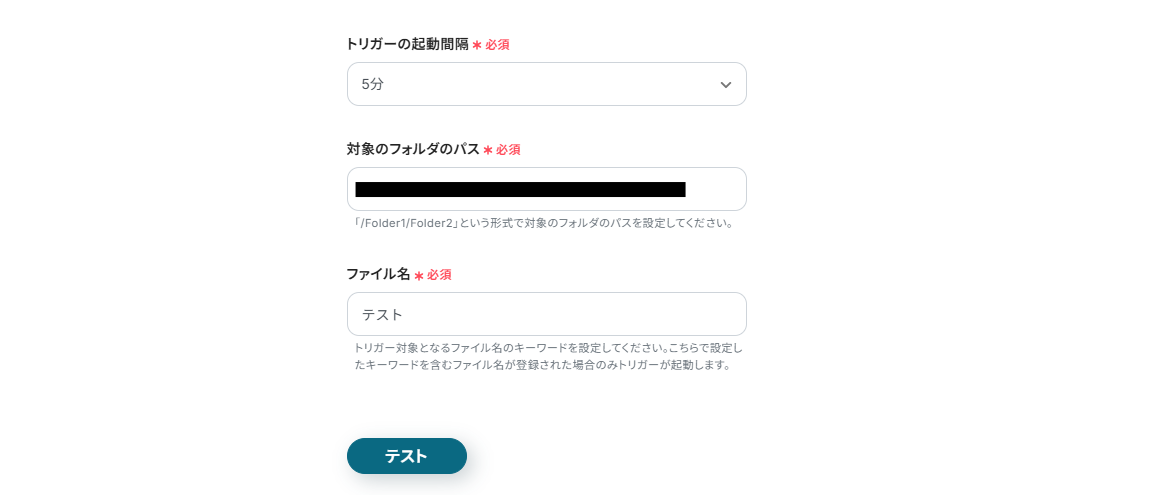
Task: Click the ファイル名 label
Action: click(378, 274)
